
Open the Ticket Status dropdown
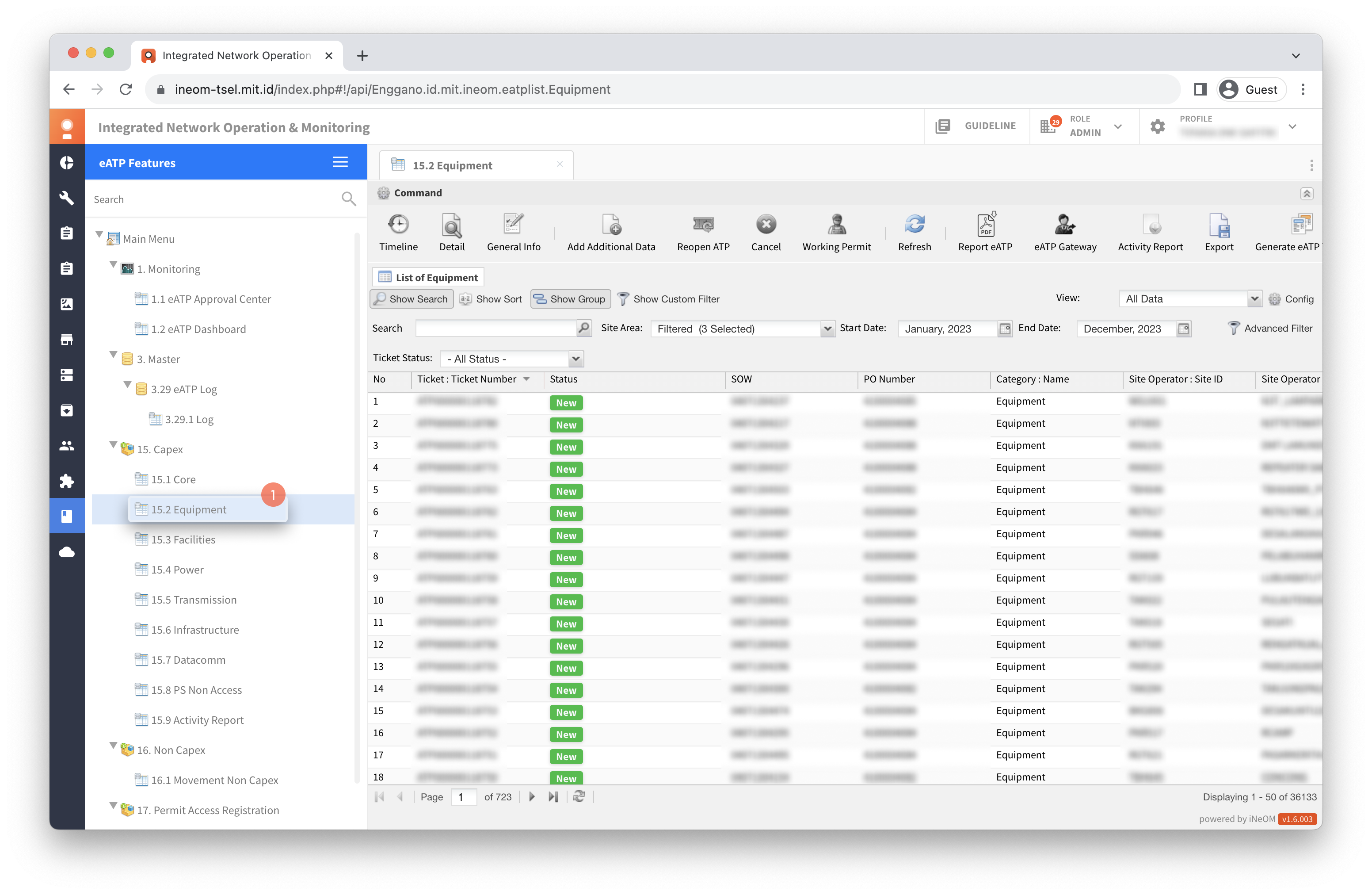(575, 359)
